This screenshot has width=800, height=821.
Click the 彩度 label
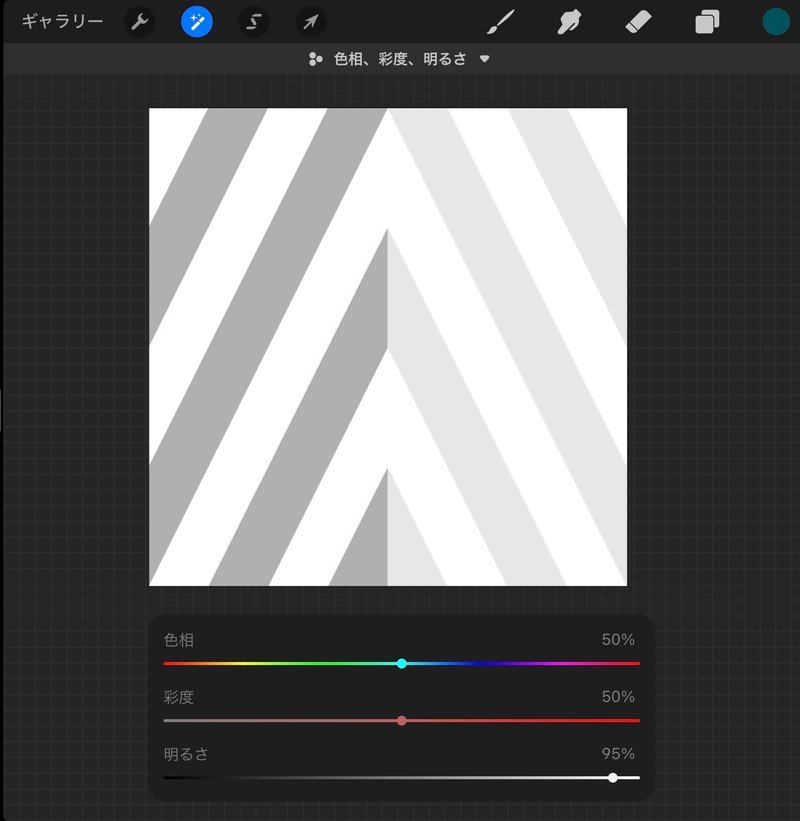179,697
